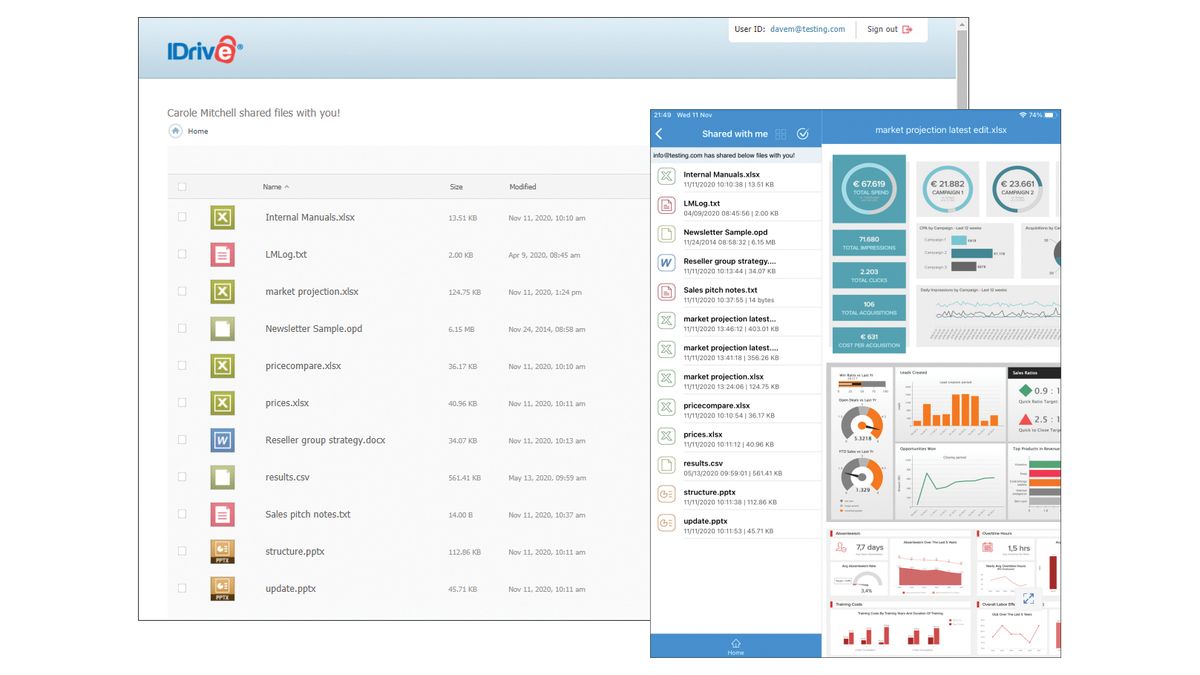This screenshot has width=1200, height=675.
Task: Tap the back chevron in Shared with me
Action: 659,133
